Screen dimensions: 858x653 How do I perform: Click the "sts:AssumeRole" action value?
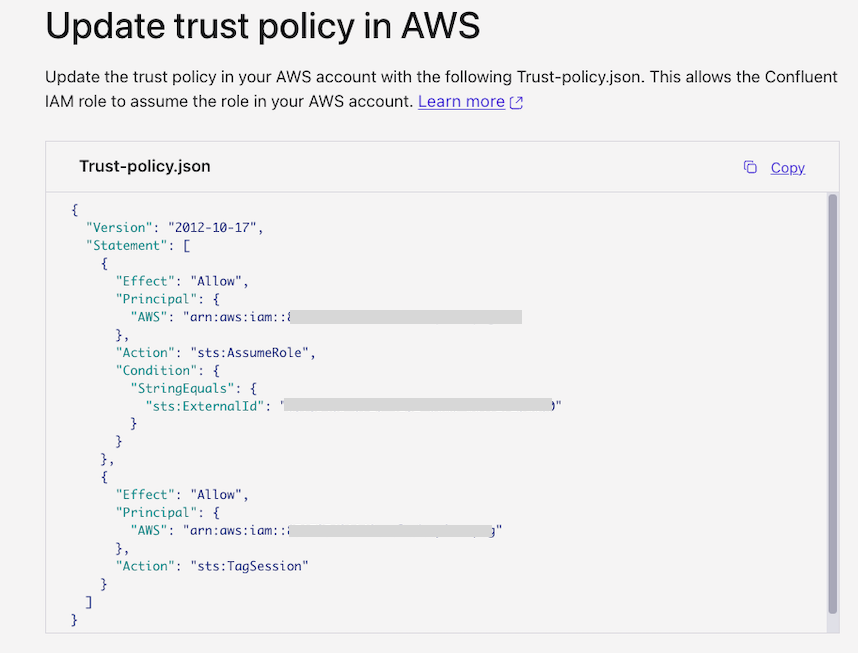(253, 352)
